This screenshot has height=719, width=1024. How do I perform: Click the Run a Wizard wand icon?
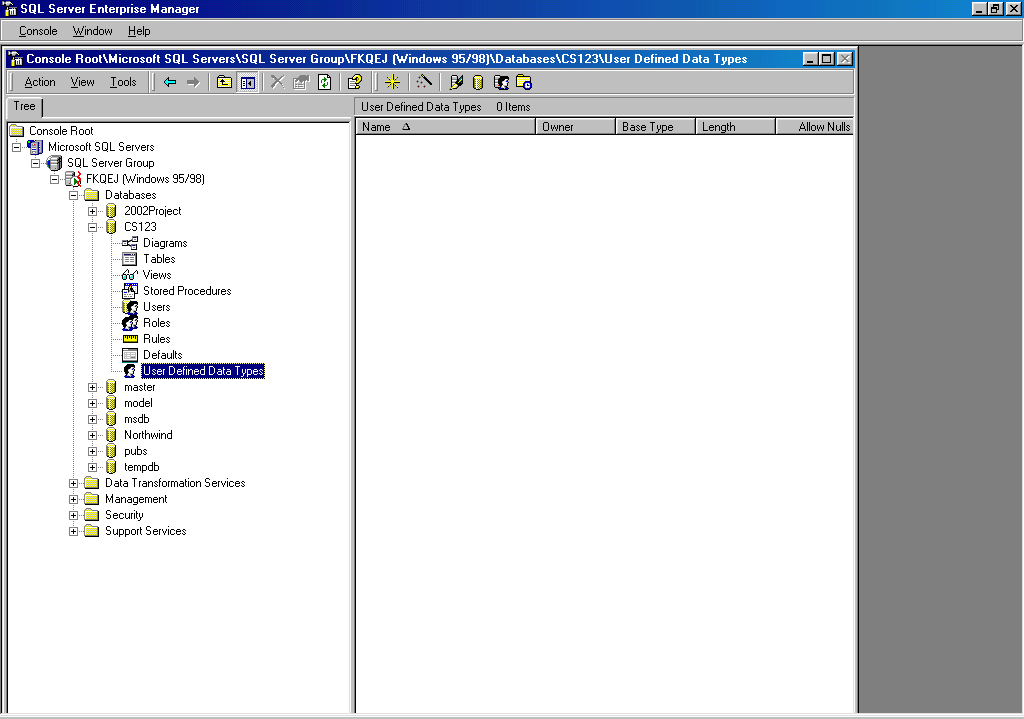pos(424,82)
